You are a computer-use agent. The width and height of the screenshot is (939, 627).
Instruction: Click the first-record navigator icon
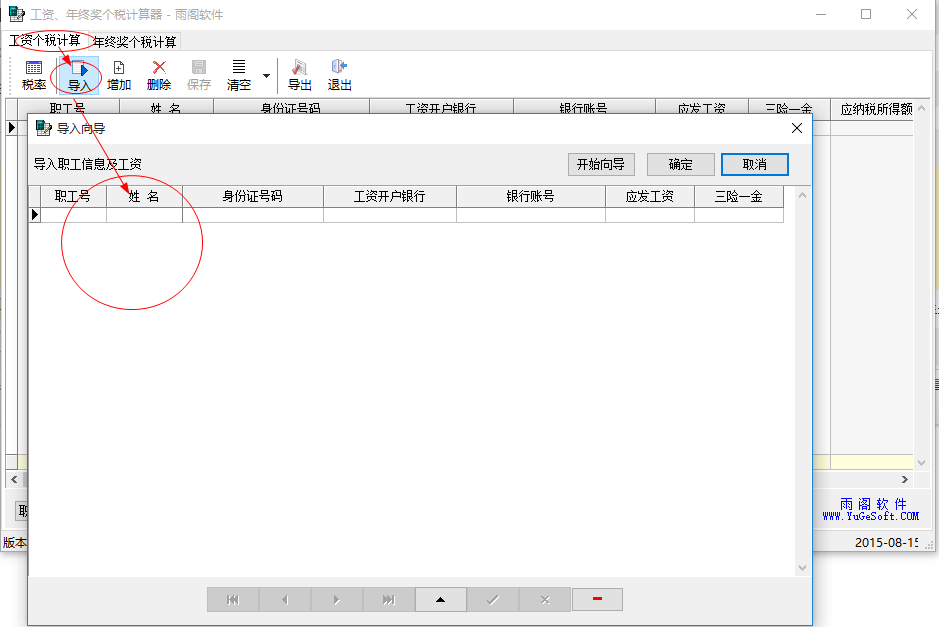point(232,599)
